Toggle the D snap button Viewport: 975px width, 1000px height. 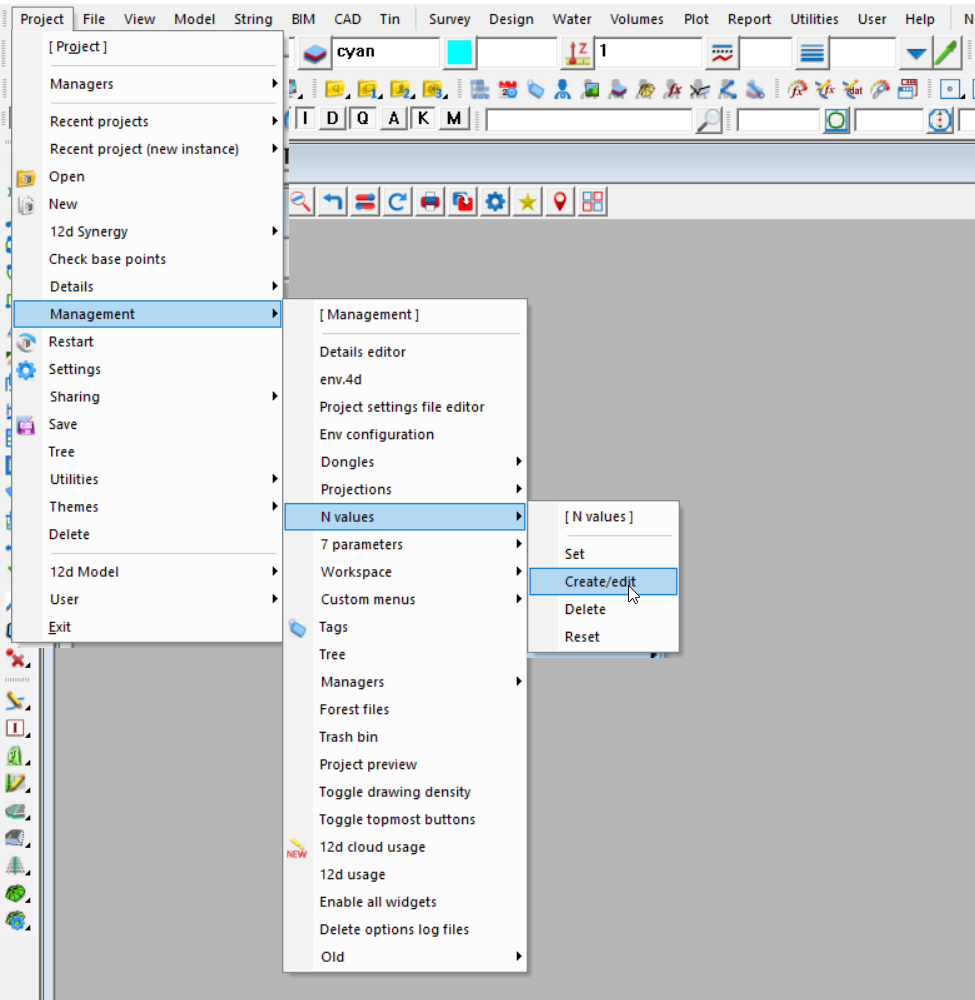pos(333,119)
